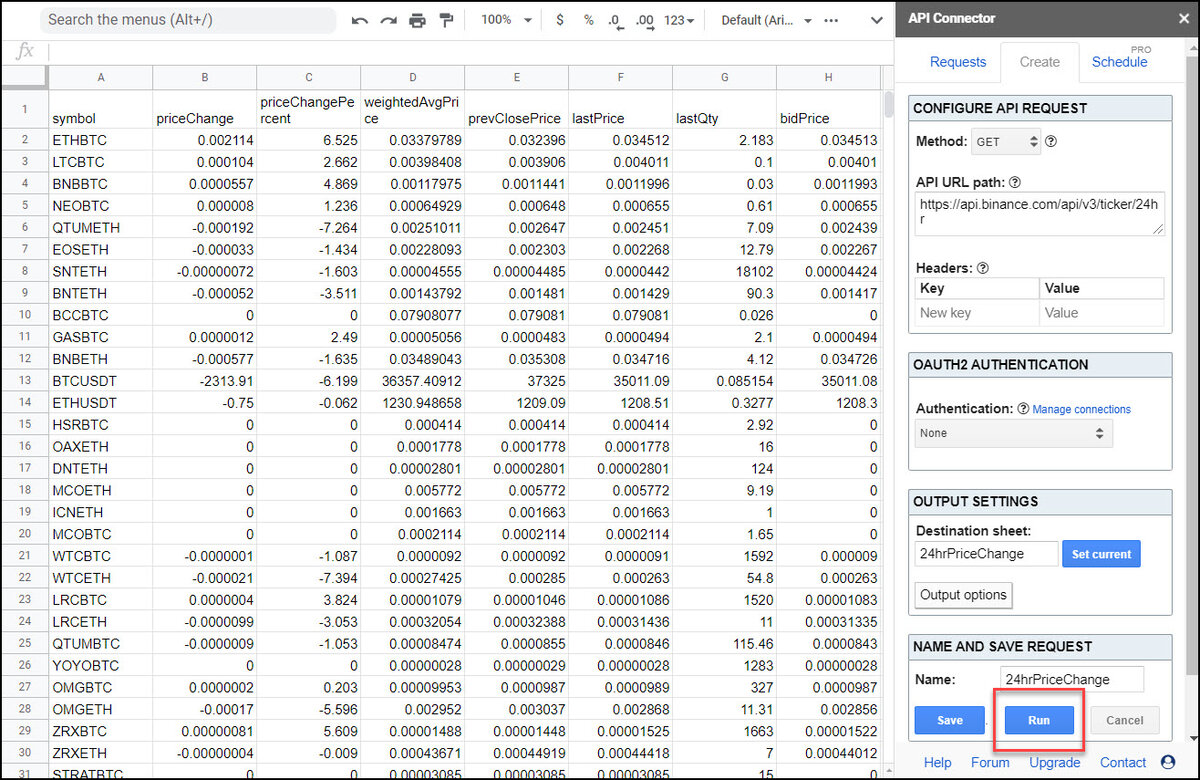This screenshot has height=780, width=1200.
Task: Open the Method GET dropdown
Action: coord(1006,142)
